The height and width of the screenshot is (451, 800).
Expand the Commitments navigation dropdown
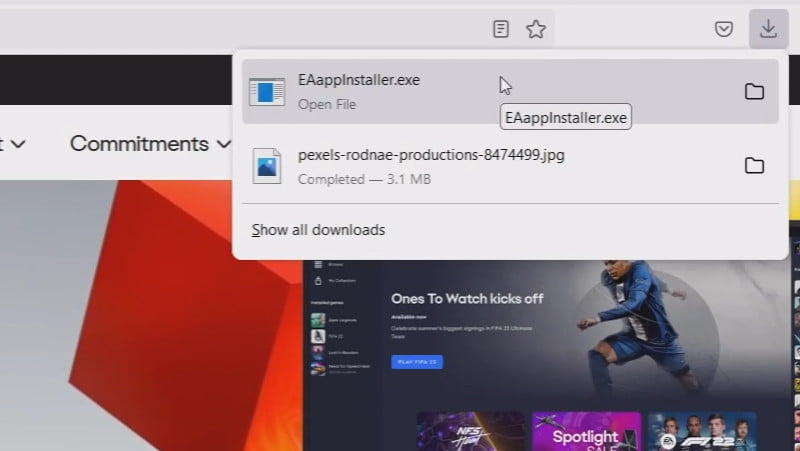pos(150,144)
